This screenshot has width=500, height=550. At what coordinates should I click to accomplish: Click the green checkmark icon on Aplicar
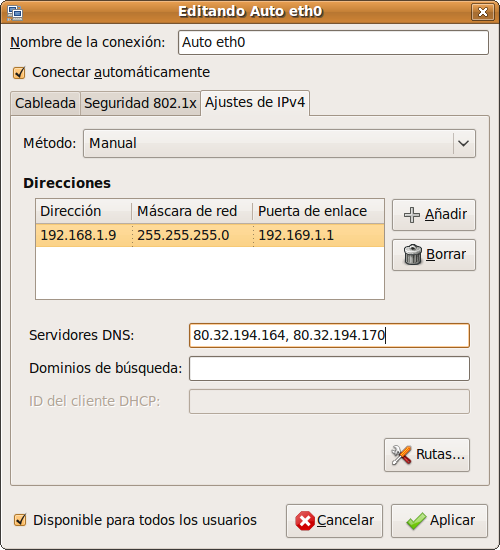[416, 521]
